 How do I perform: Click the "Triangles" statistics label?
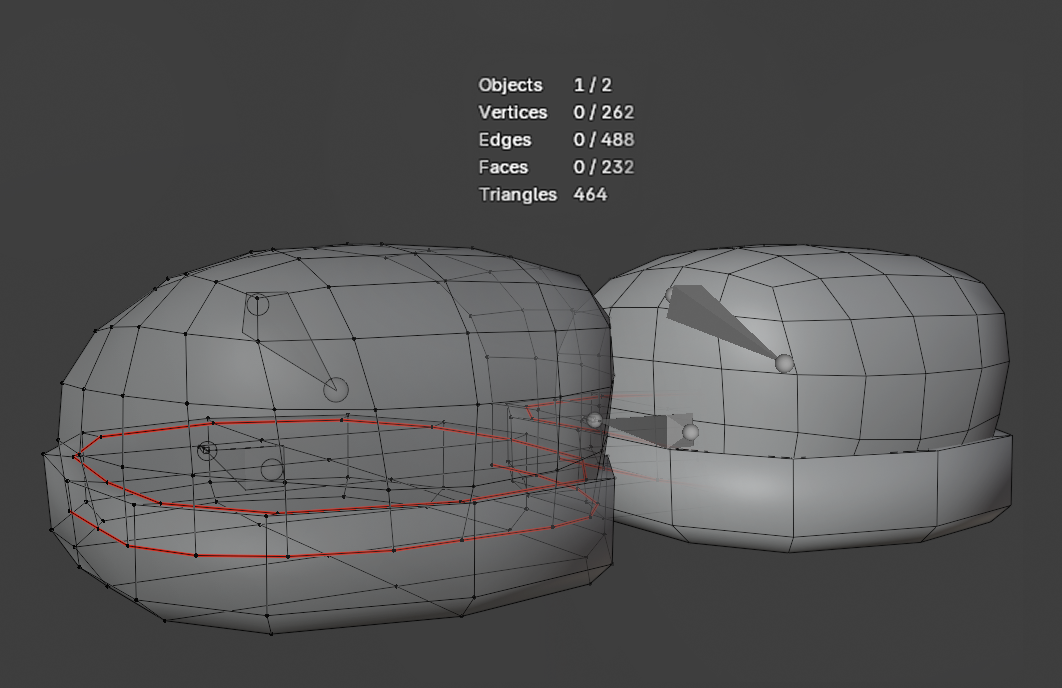click(517, 195)
